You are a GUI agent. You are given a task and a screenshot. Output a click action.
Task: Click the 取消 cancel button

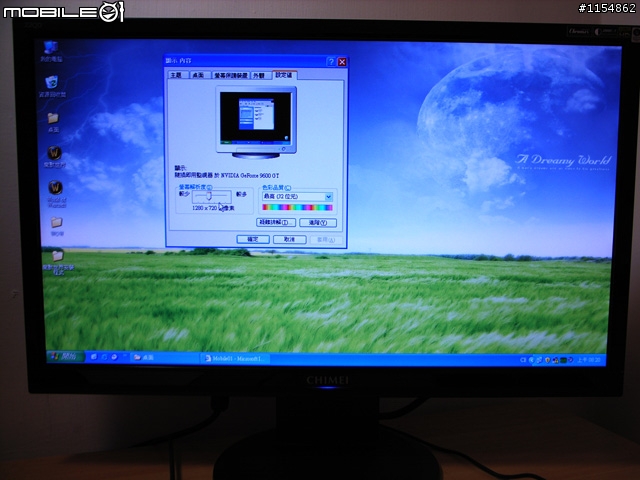click(289, 240)
